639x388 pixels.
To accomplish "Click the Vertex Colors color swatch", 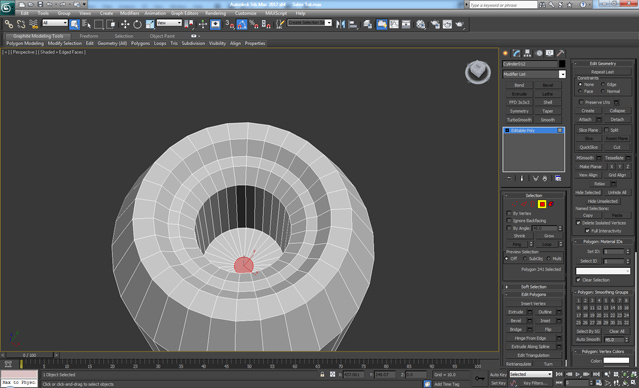I will point(616,361).
